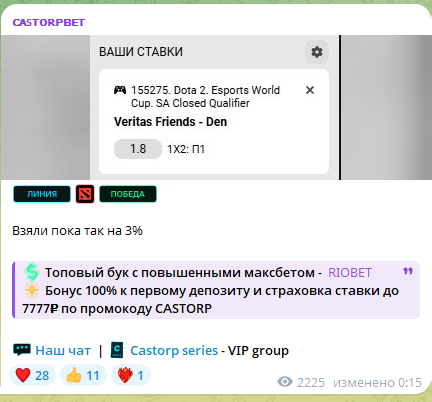Add a thumbs up reaction (11)
The width and height of the screenshot is (432, 402).
click(x=83, y=375)
